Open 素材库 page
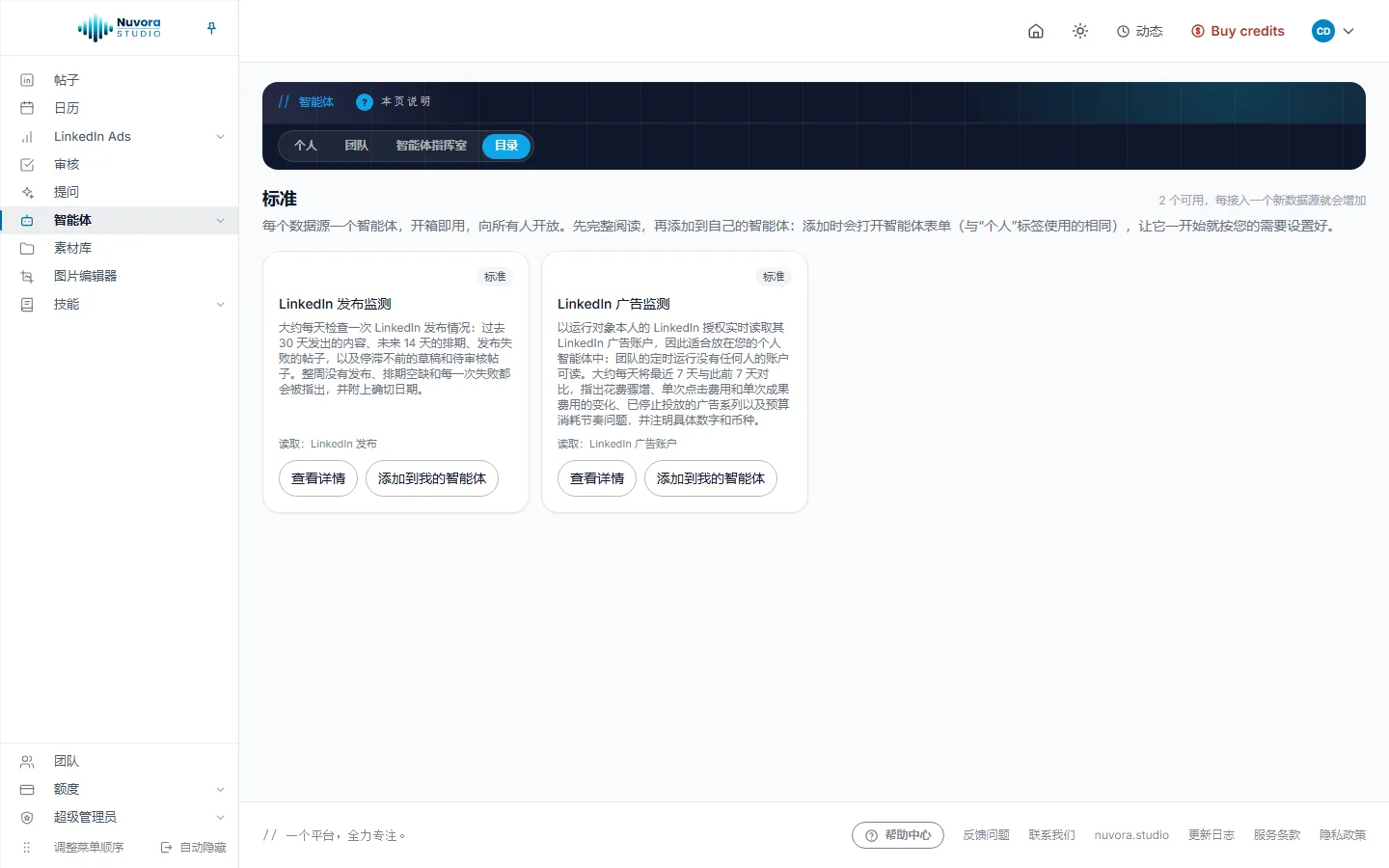 tap(72, 248)
